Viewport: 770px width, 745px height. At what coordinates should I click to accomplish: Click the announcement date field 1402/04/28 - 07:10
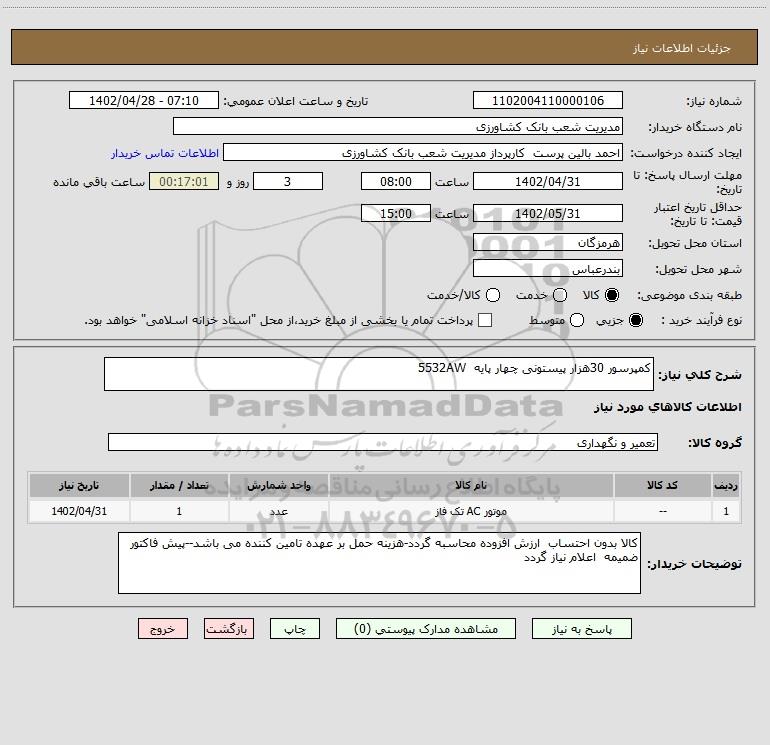[x=143, y=100]
